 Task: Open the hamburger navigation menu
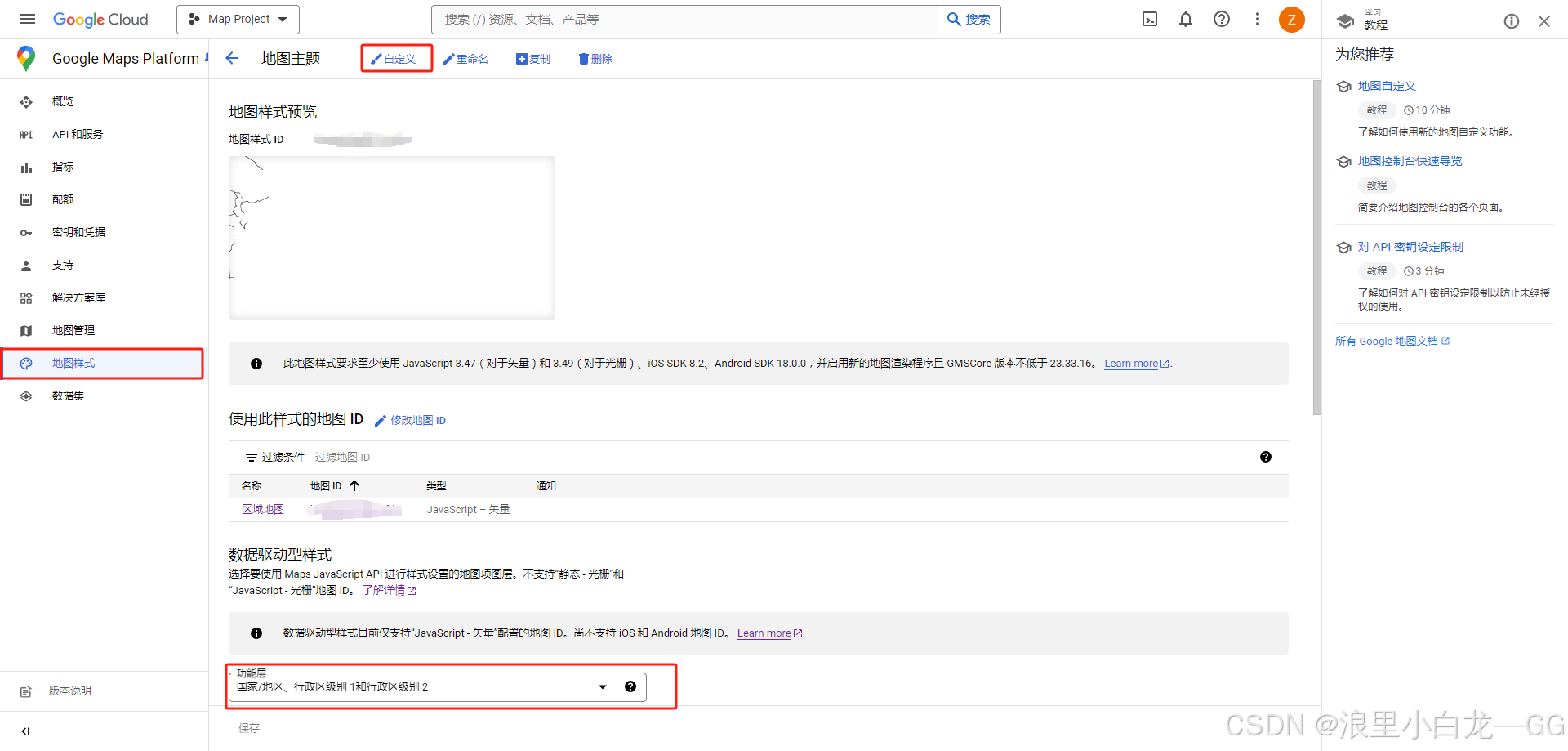(27, 19)
